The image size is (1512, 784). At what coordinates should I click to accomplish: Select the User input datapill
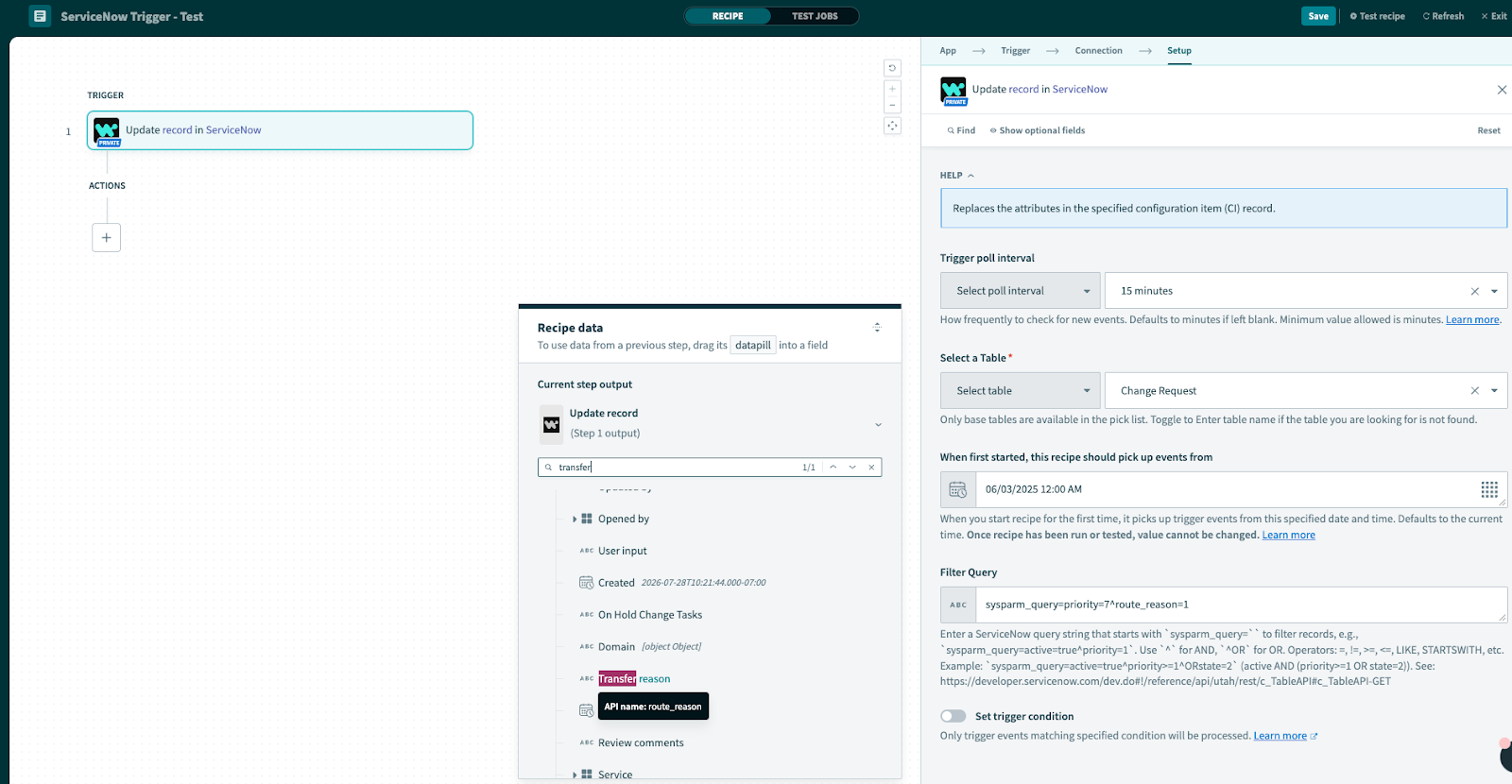click(623, 551)
